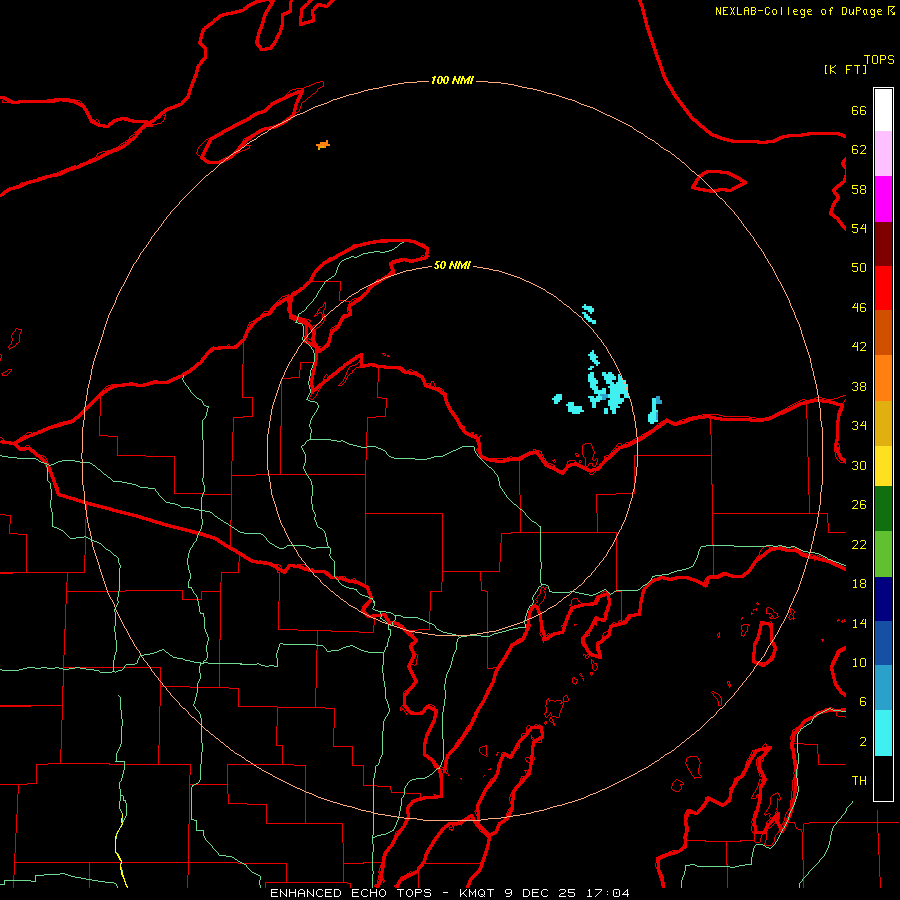Click the dark orange swatch near 42
Image resolution: width=900 pixels, height=900 pixels.
[x=883, y=332]
